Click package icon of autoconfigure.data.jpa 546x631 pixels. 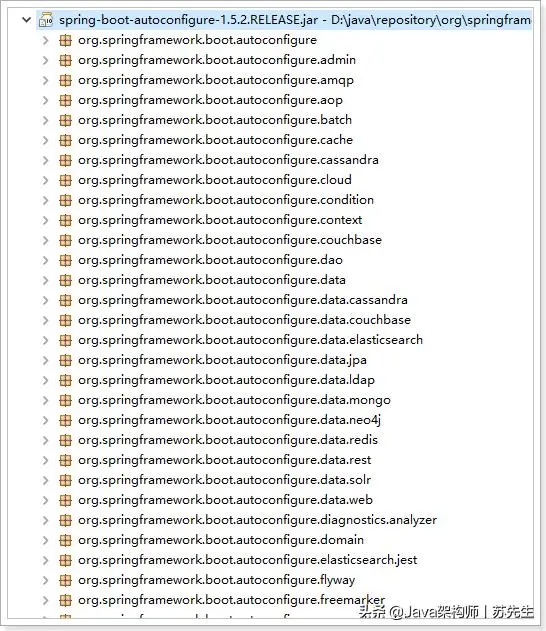(x=65, y=360)
